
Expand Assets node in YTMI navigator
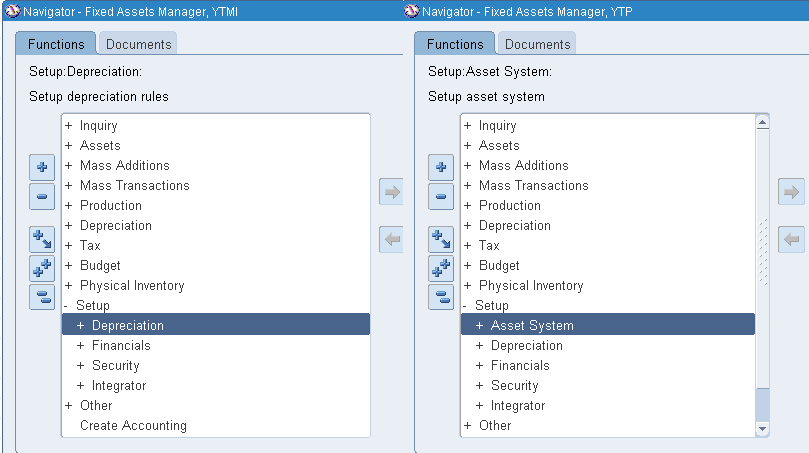69,145
